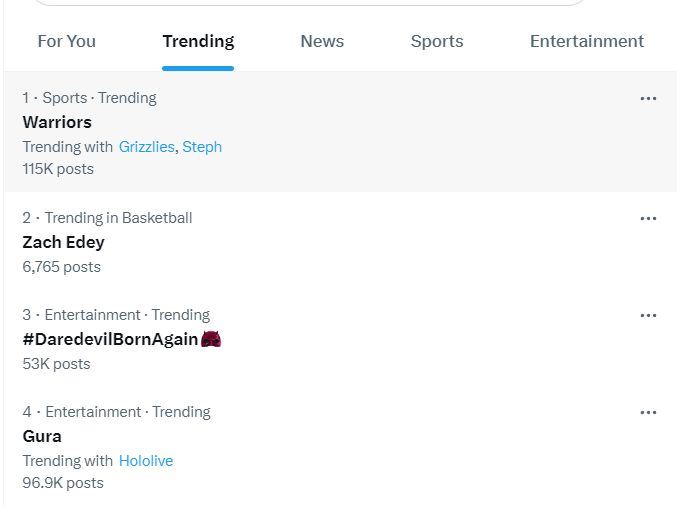Select the Trending tab
This screenshot has width=677, height=507.
coord(198,41)
